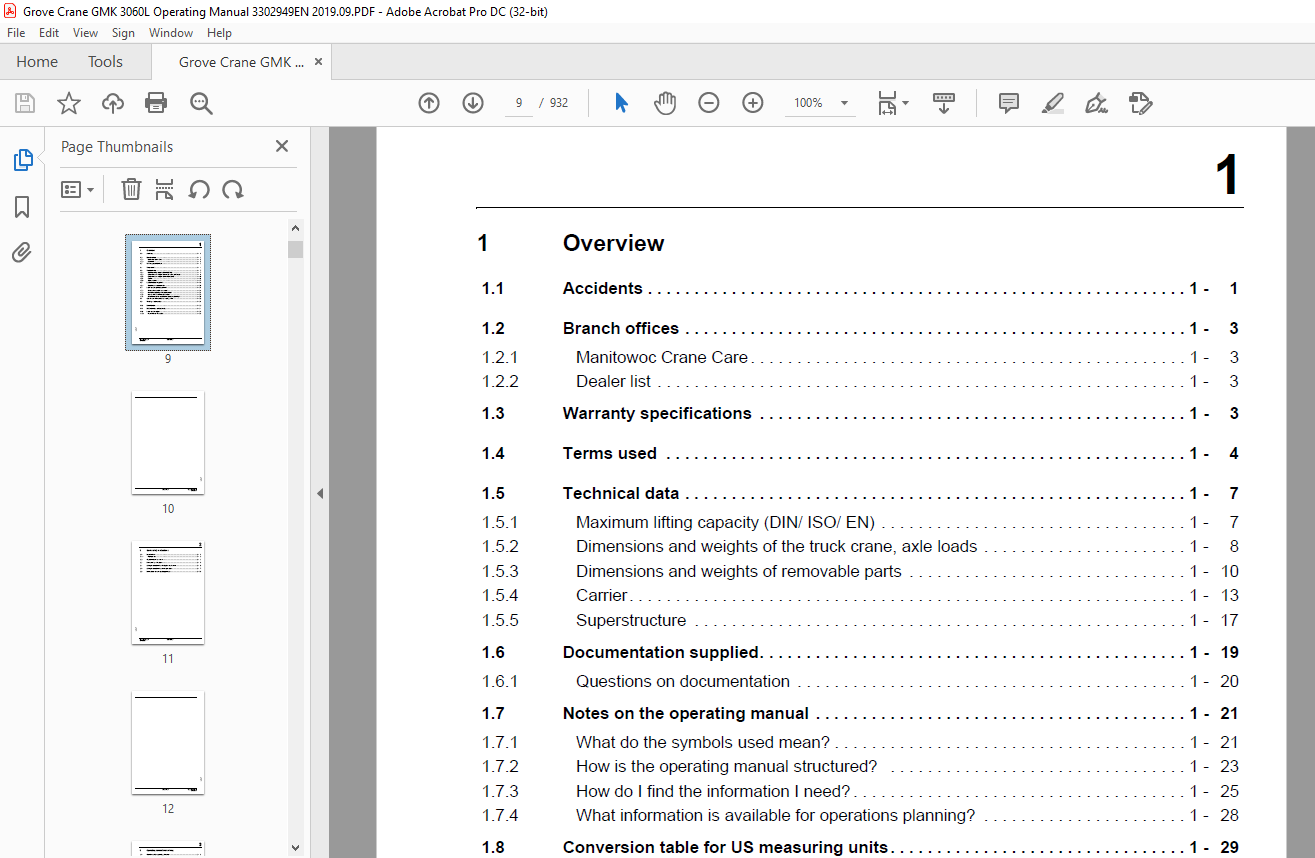Open the Help menu
This screenshot has height=858, width=1315.
point(219,33)
